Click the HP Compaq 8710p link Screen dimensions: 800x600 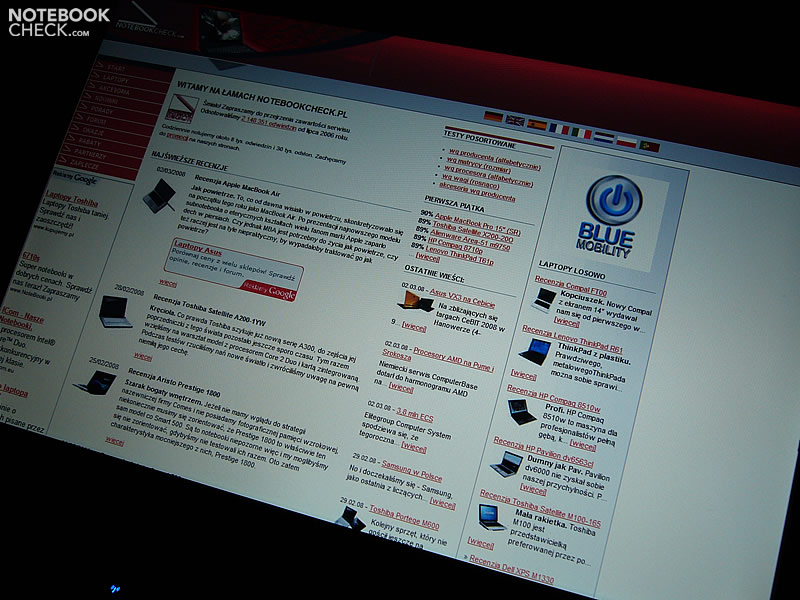tap(455, 246)
